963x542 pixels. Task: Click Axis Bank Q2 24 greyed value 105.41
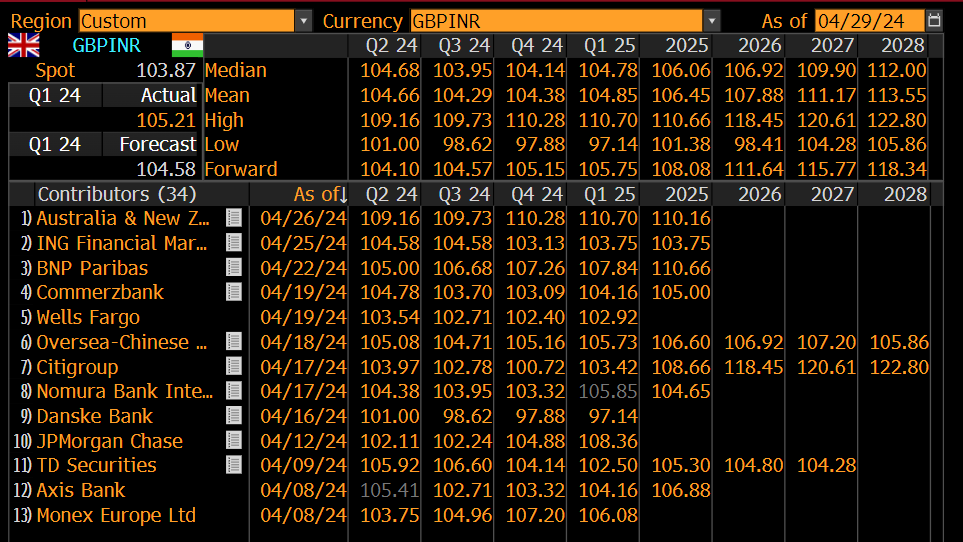tap(389, 490)
